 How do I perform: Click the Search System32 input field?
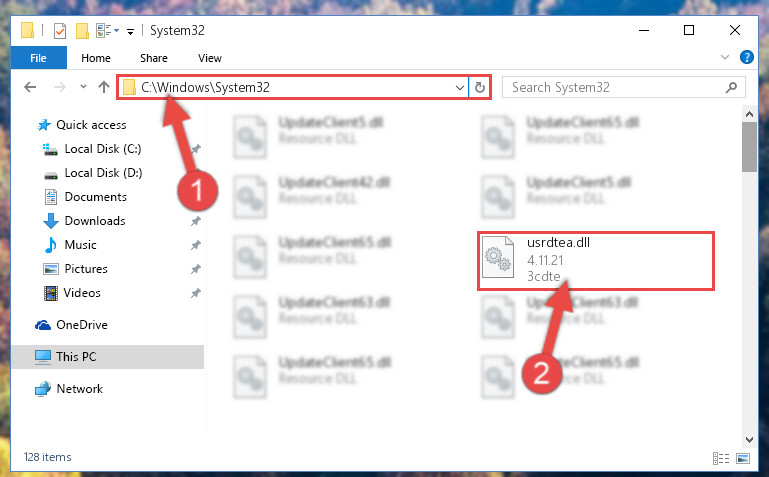(615, 87)
